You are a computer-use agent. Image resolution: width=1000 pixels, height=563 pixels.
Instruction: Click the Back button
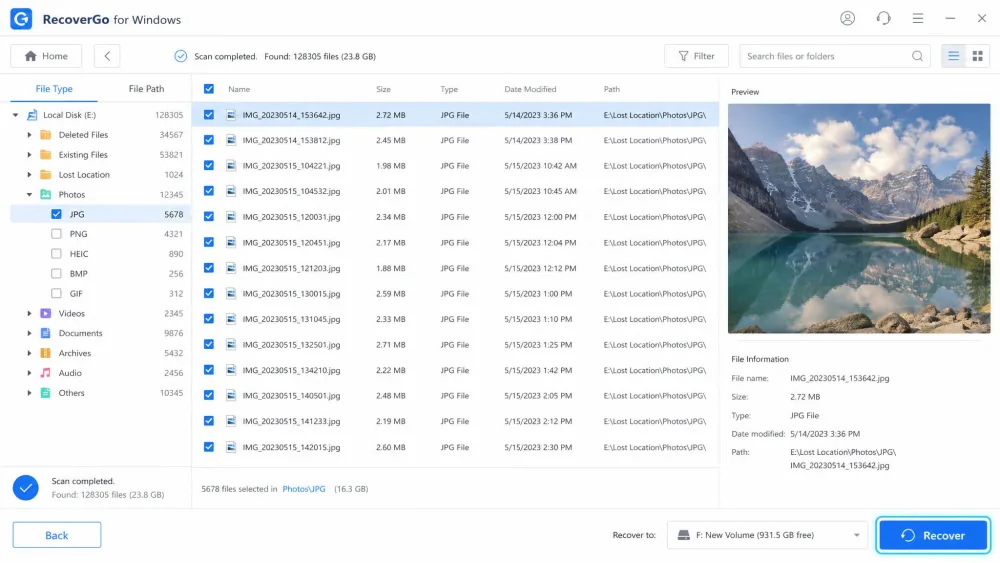point(57,535)
